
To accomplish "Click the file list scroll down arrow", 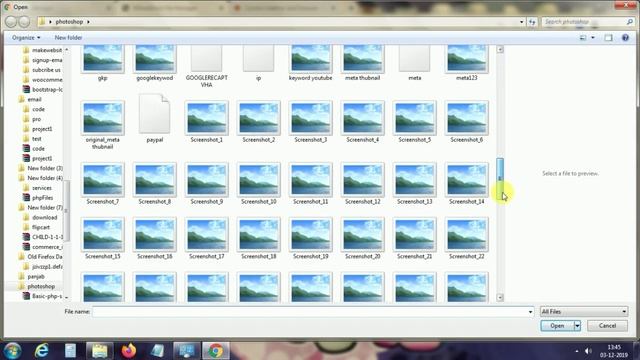I will pos(500,298).
